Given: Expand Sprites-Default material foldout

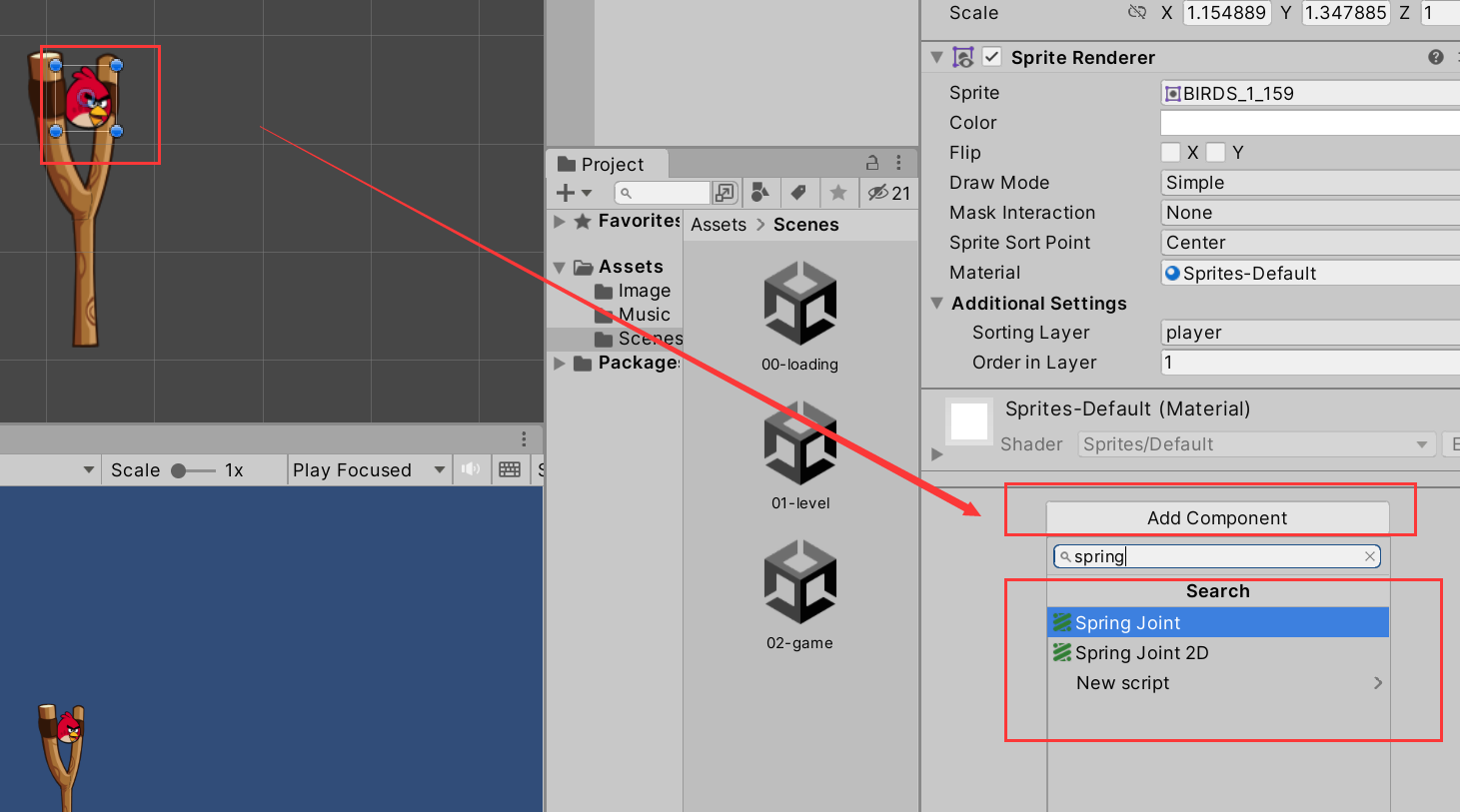Looking at the screenshot, I should tap(936, 454).
